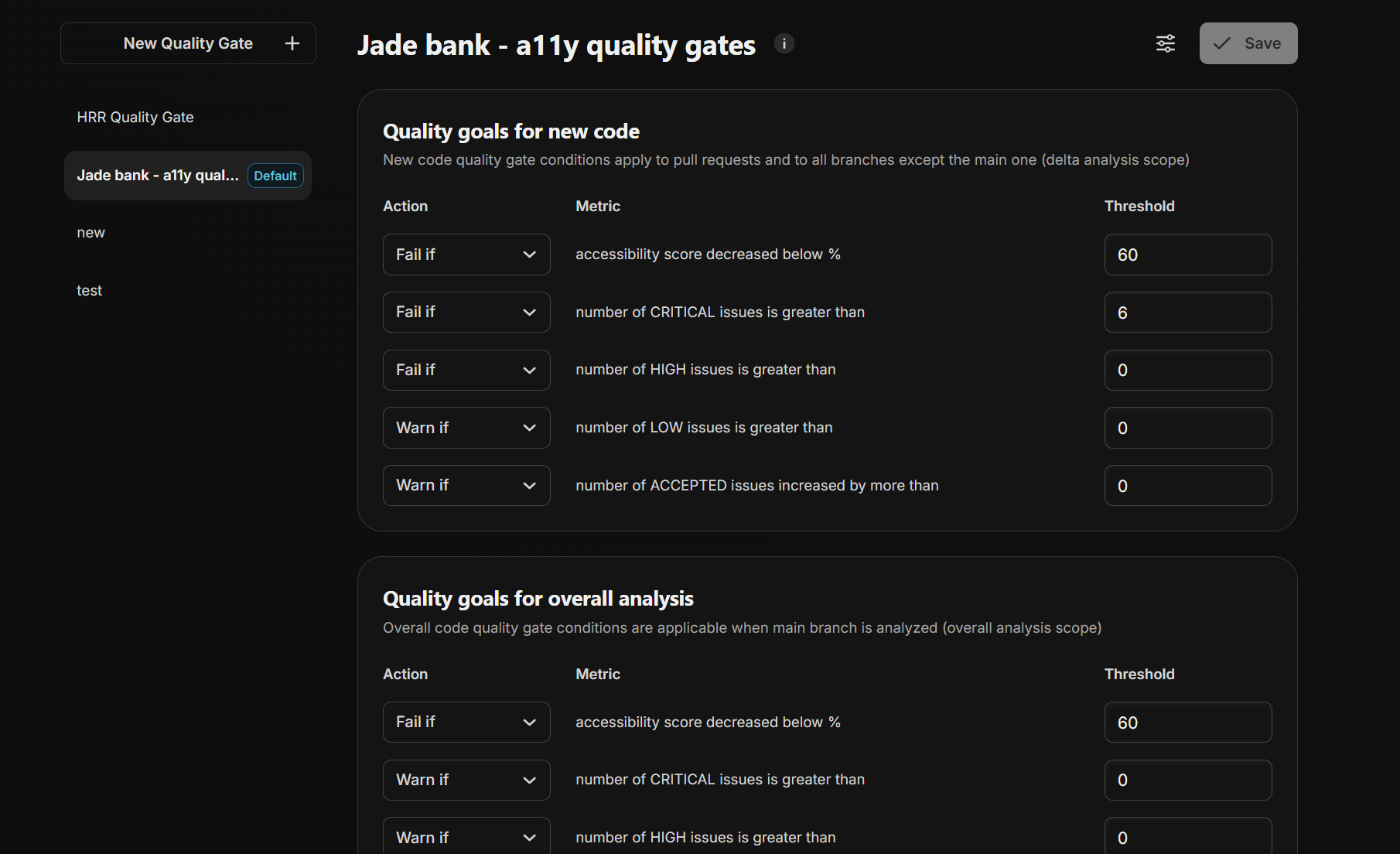Click the overall accessibility threshold field showing 60
Image resolution: width=1400 pixels, height=854 pixels.
pyautogui.click(x=1187, y=722)
